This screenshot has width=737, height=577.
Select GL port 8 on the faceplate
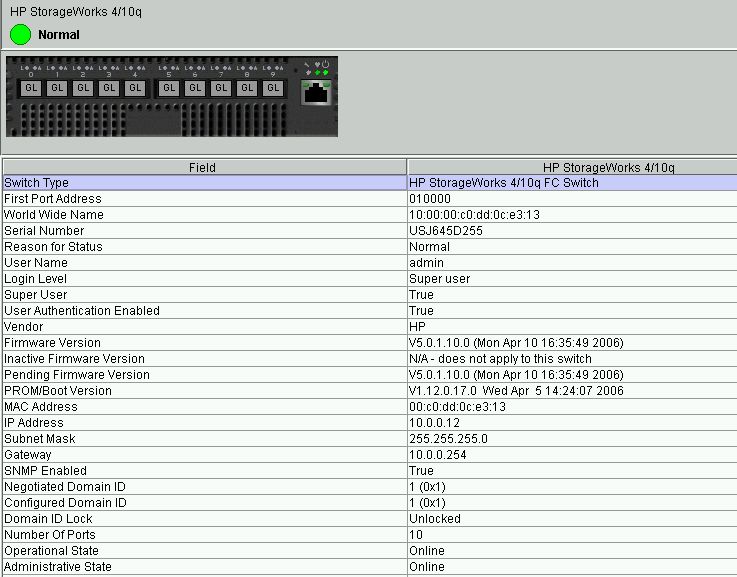point(247,88)
